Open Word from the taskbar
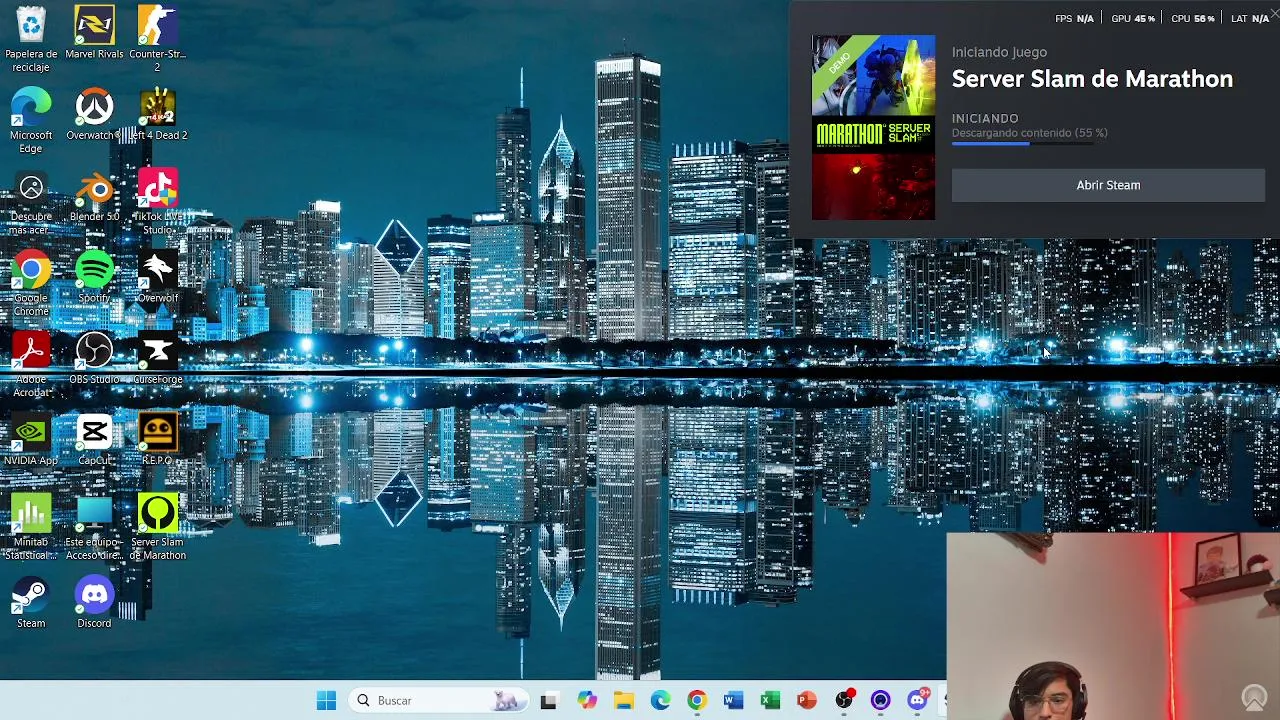 pos(734,701)
